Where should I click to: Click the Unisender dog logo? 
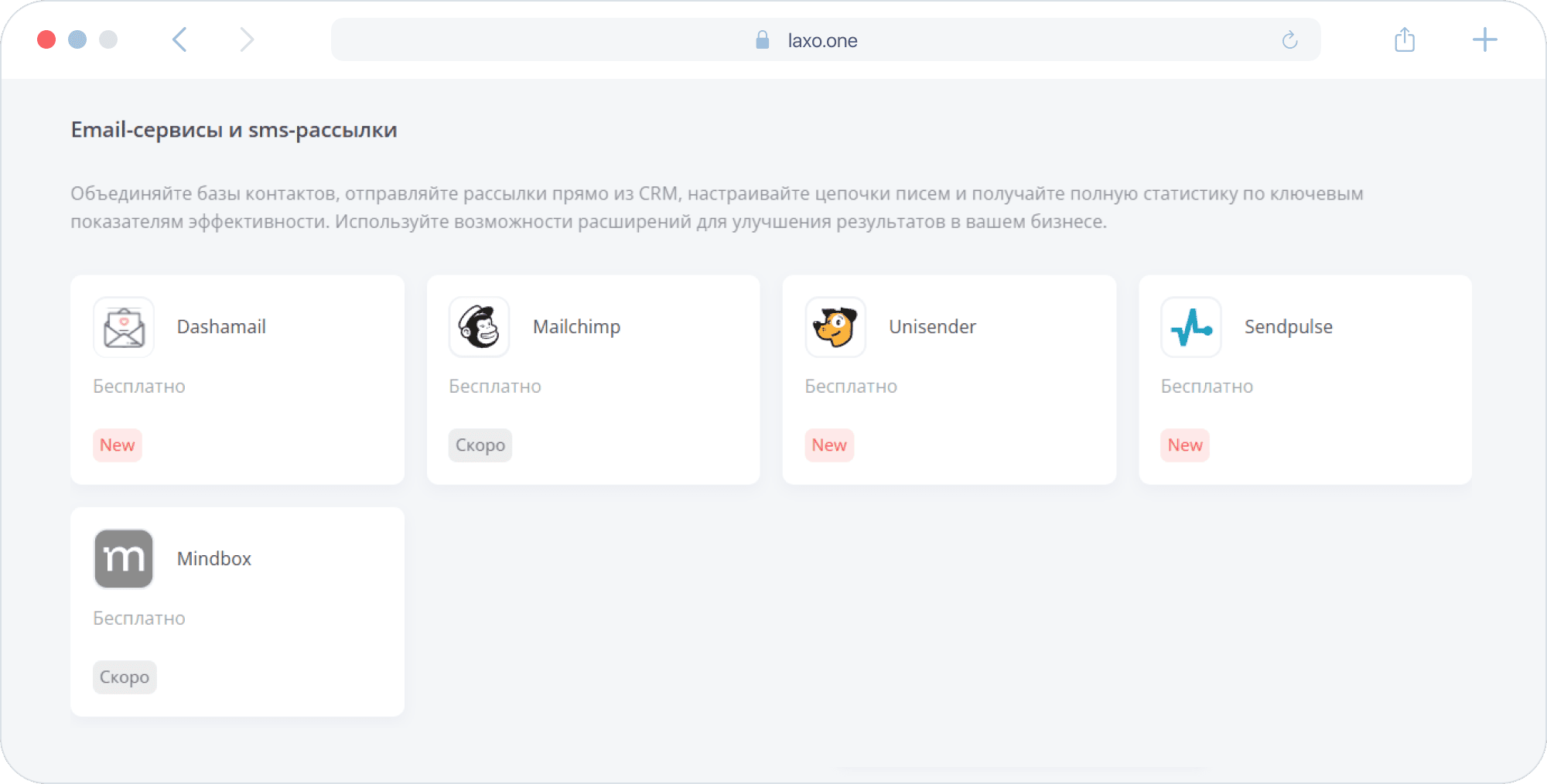835,327
